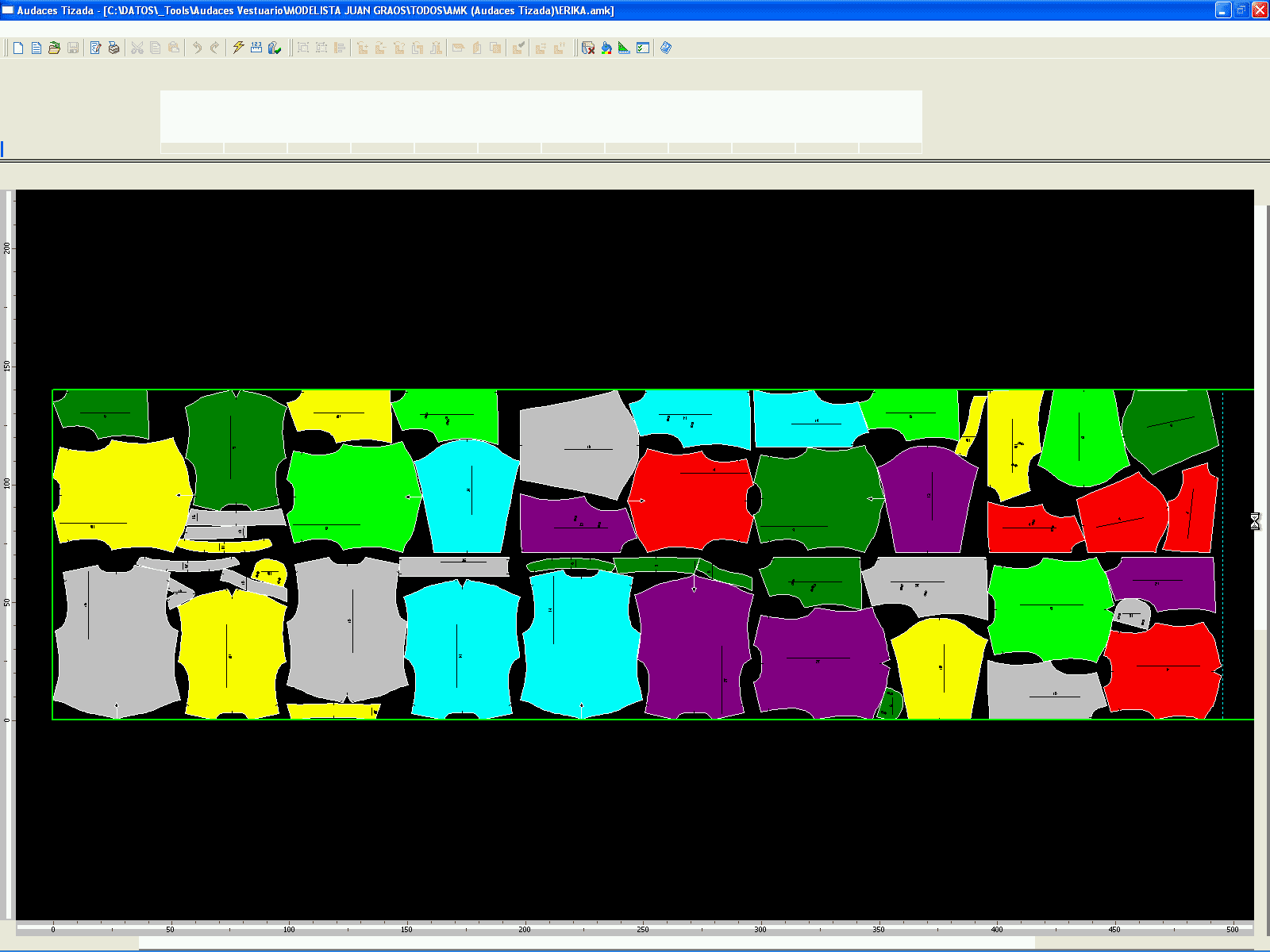Select the triangle set-square tool icon
This screenshot has width=1270, height=952.
(x=625, y=48)
